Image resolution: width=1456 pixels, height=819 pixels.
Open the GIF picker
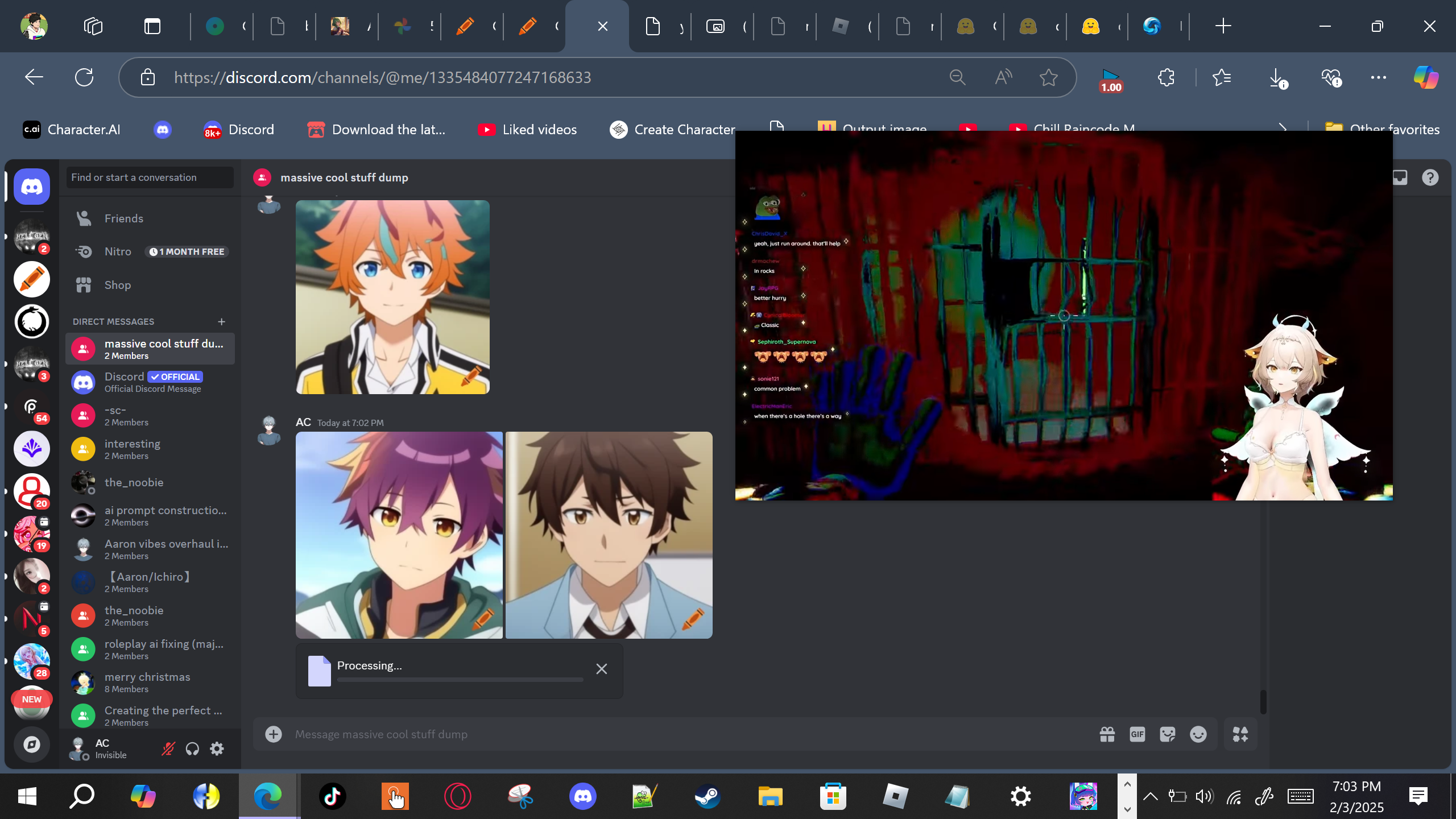[x=1137, y=734]
